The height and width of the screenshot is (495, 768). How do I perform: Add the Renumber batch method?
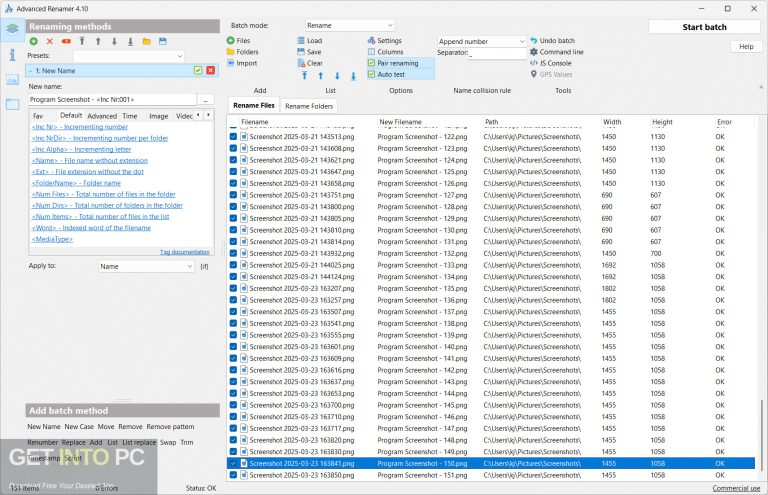pyautogui.click(x=43, y=442)
